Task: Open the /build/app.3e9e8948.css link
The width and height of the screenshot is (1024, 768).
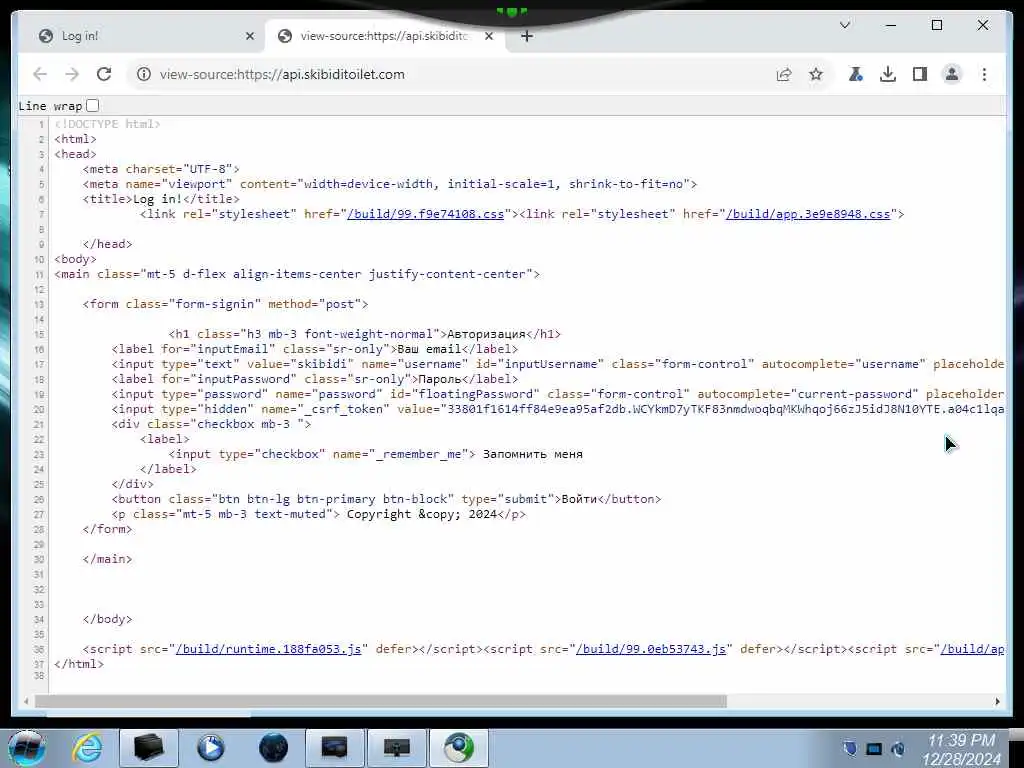Action: (808, 214)
